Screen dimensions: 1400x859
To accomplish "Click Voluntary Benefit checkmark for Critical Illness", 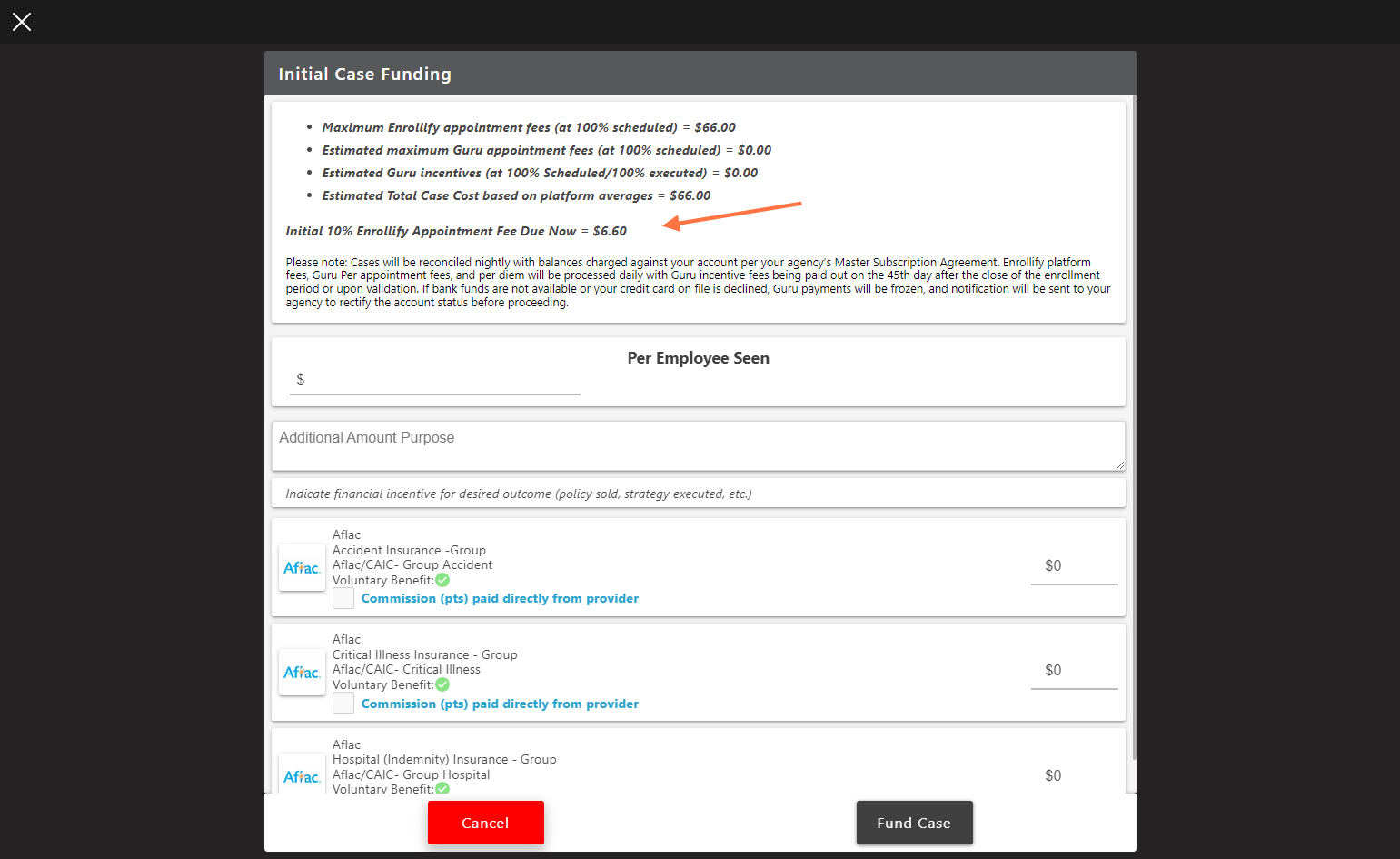I will pos(442,684).
